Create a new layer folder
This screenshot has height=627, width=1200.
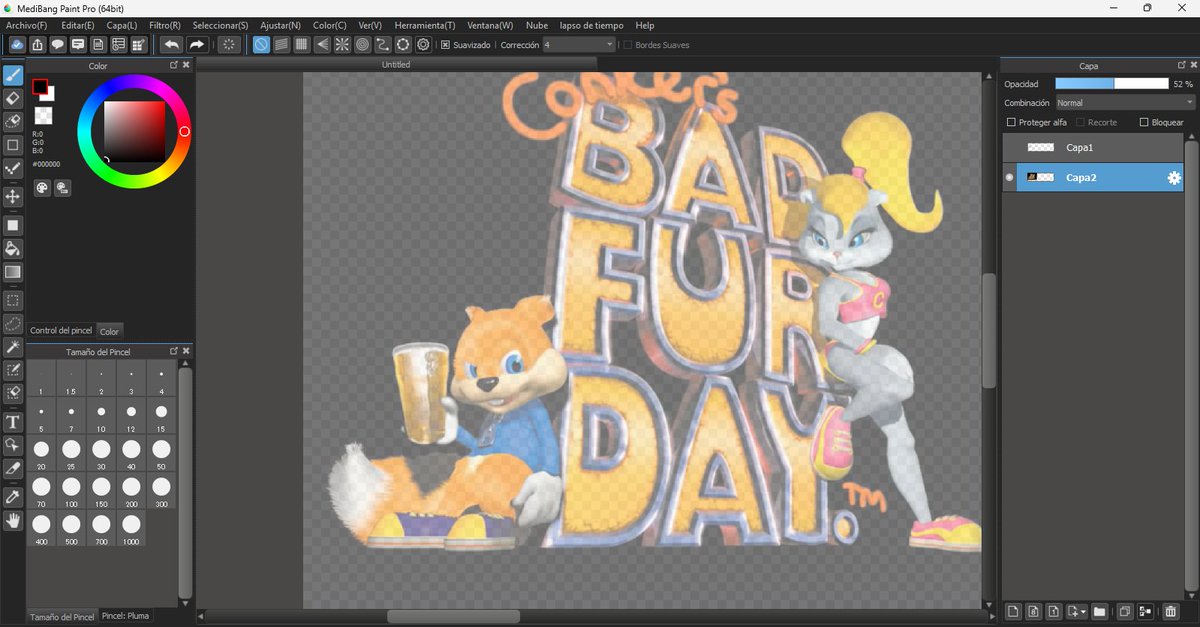pos(1099,611)
